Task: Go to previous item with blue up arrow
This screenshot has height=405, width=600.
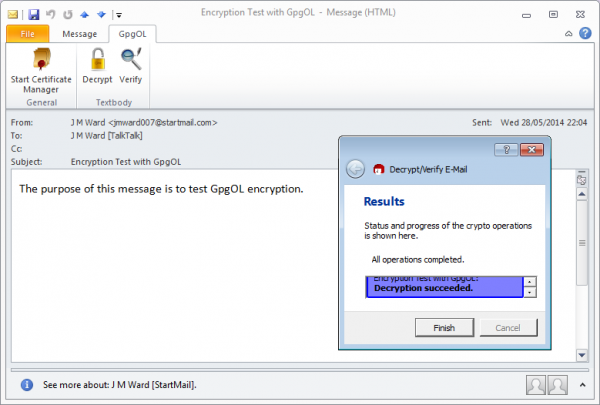Action: (x=85, y=15)
